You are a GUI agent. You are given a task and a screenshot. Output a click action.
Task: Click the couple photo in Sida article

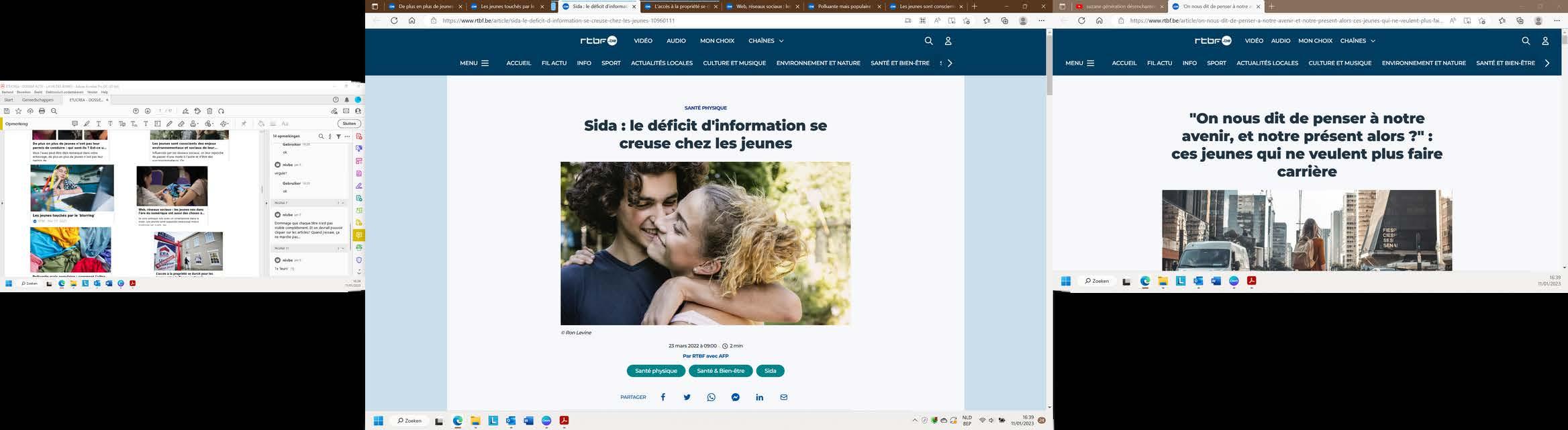[x=705, y=243]
